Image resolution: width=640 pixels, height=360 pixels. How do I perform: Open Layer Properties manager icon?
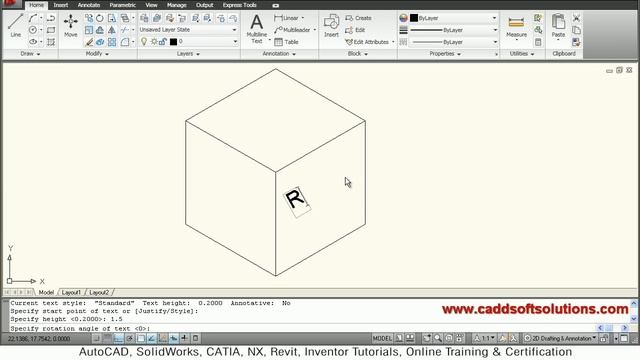click(144, 18)
